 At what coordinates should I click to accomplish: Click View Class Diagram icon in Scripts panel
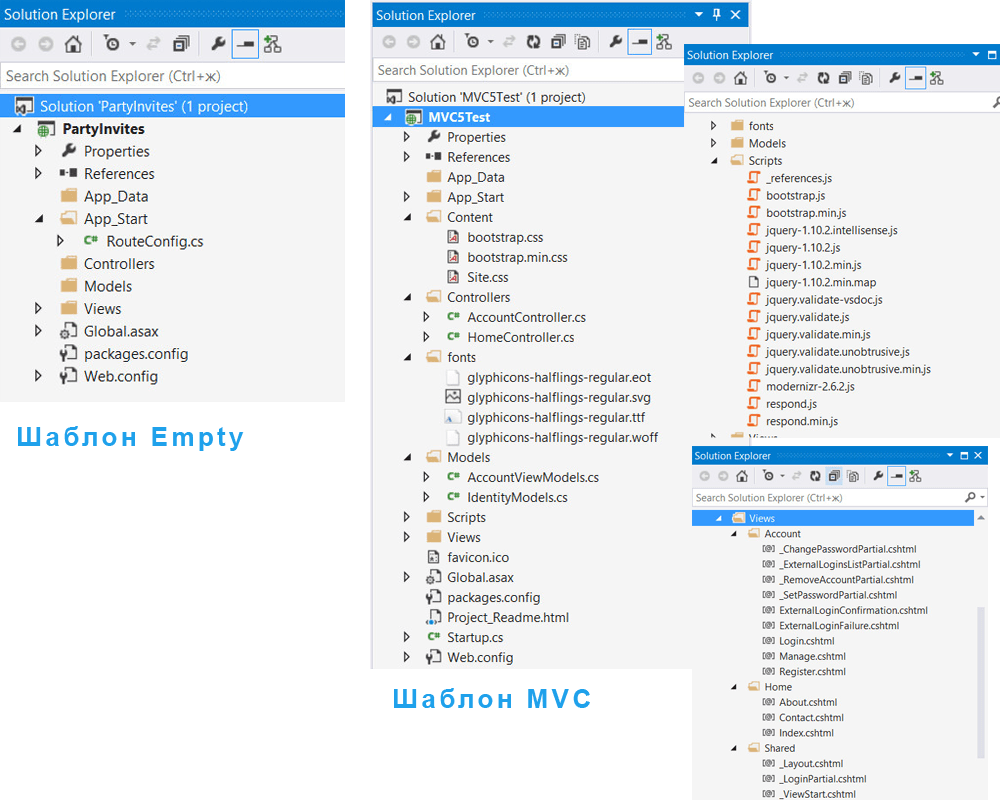point(936,78)
